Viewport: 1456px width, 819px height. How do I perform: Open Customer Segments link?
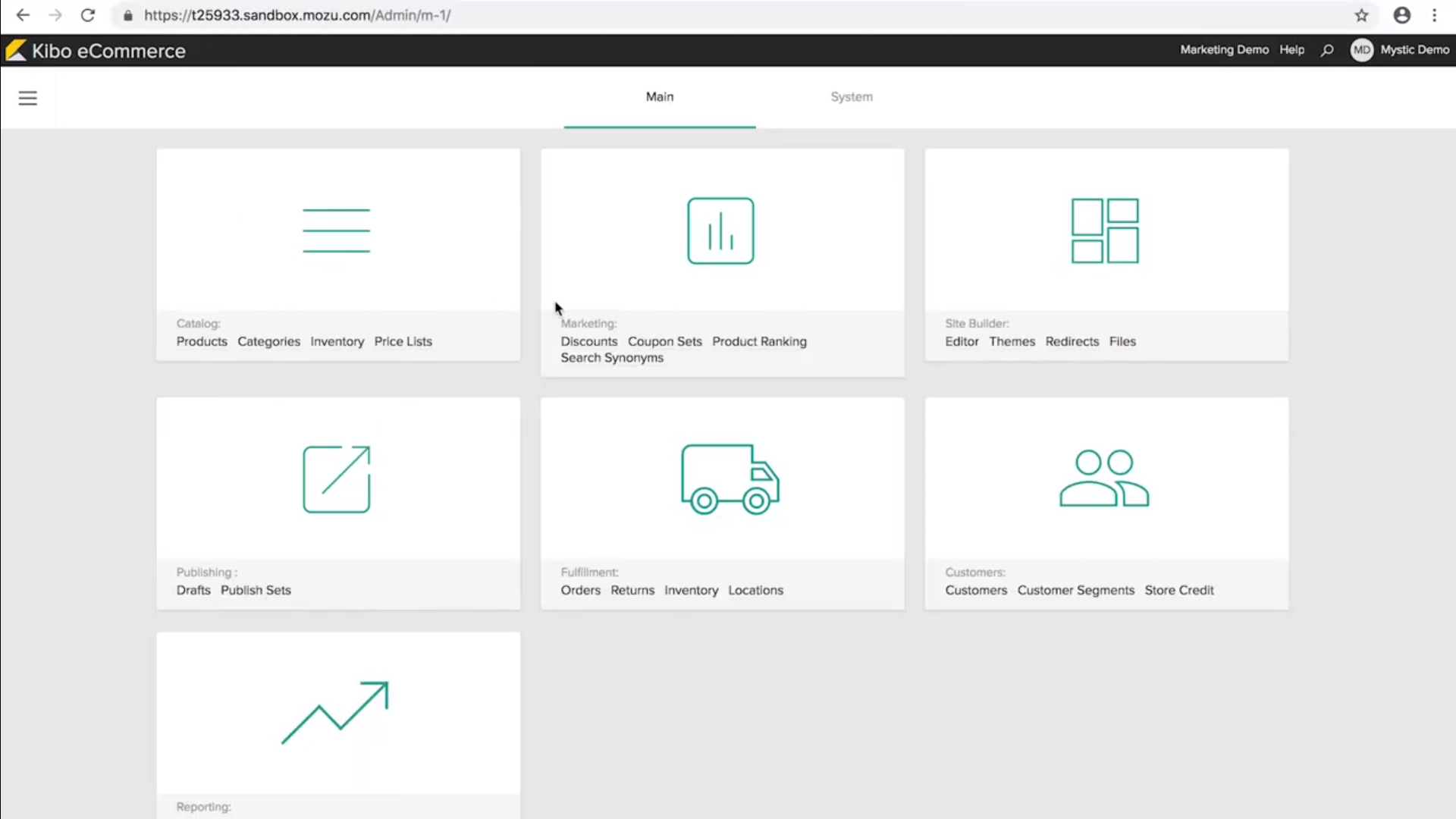click(1075, 590)
